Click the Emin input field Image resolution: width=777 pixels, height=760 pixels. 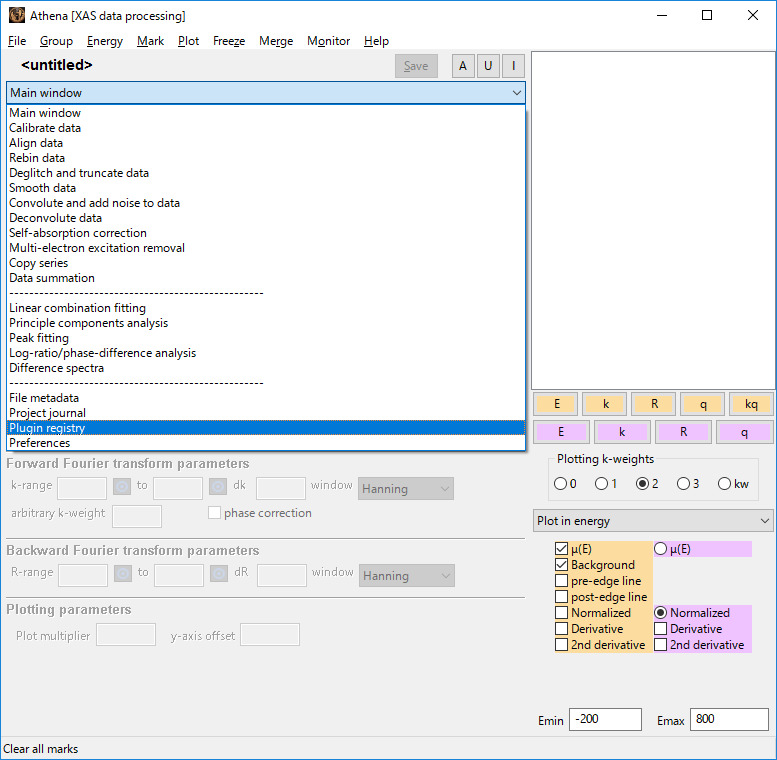606,719
